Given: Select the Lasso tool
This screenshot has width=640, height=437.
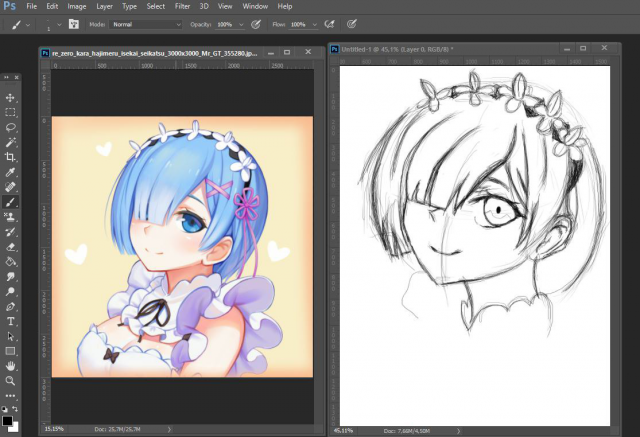Looking at the screenshot, I should point(10,127).
